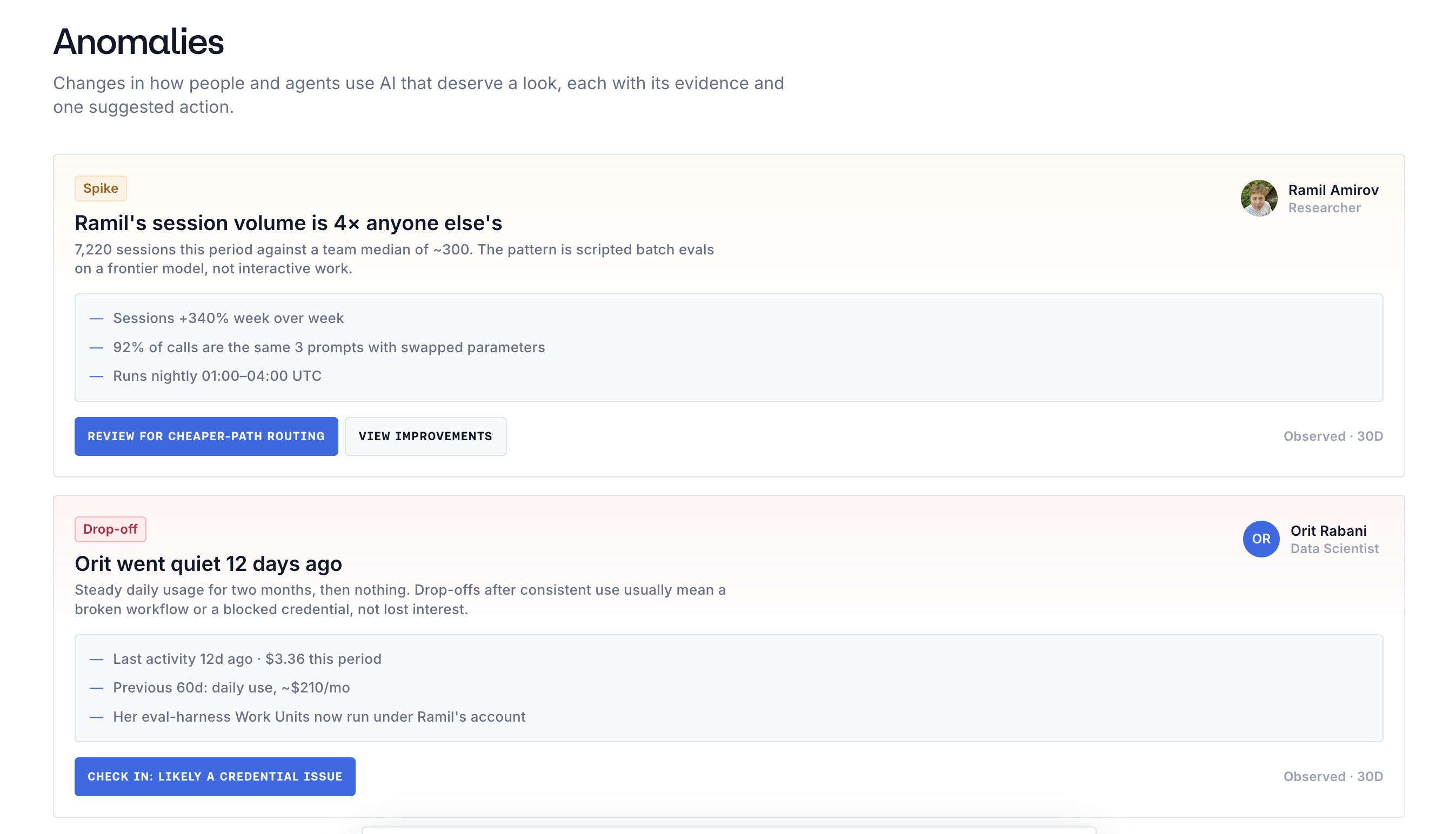This screenshot has width=1456, height=834.
Task: Click evidence line Previous 60d daily use
Action: coord(231,688)
